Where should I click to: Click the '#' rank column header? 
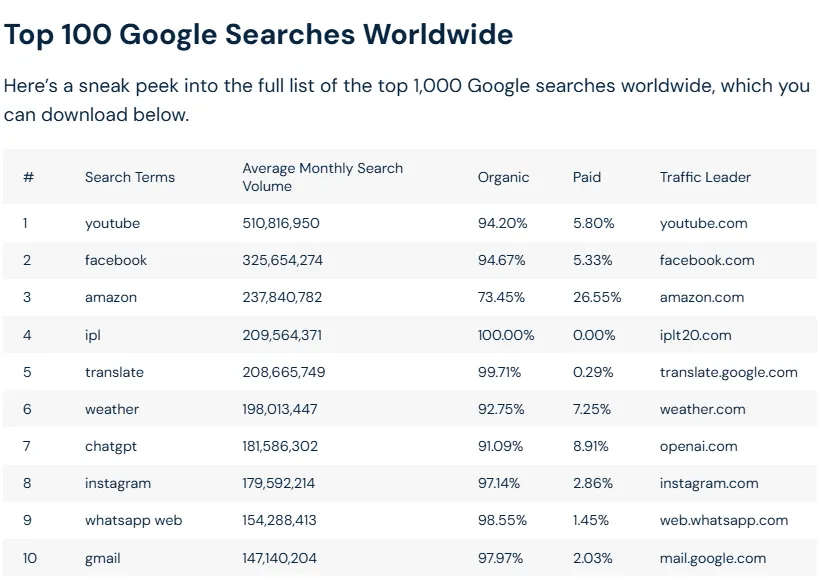pos(28,177)
